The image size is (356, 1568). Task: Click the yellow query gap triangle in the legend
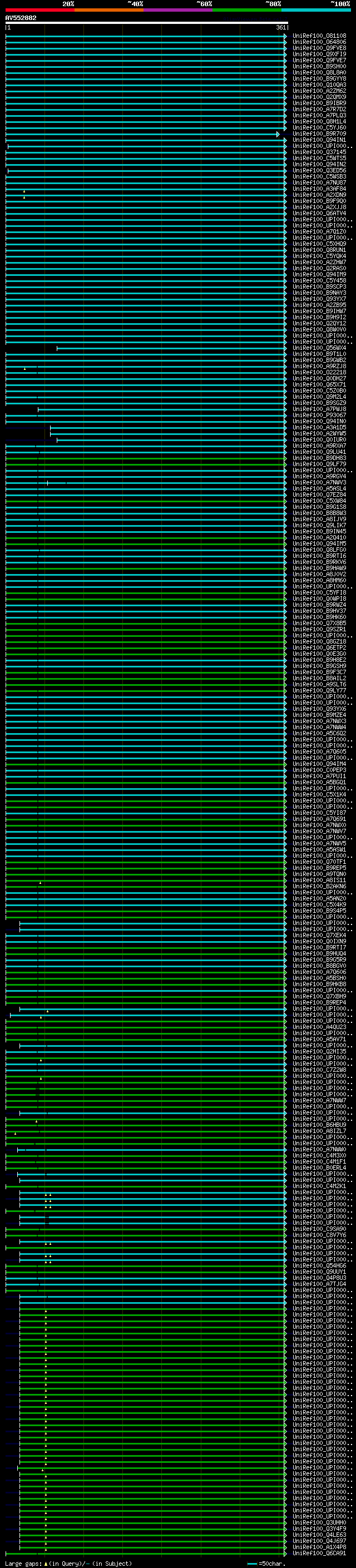click(46, 1563)
